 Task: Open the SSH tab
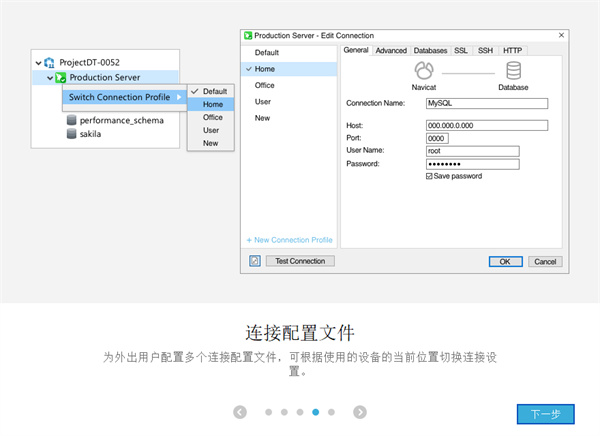pyautogui.click(x=485, y=51)
